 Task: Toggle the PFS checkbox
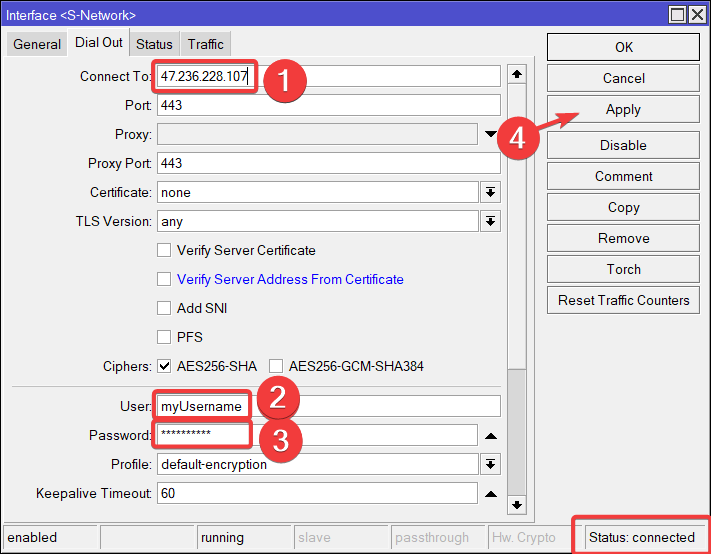(164, 337)
